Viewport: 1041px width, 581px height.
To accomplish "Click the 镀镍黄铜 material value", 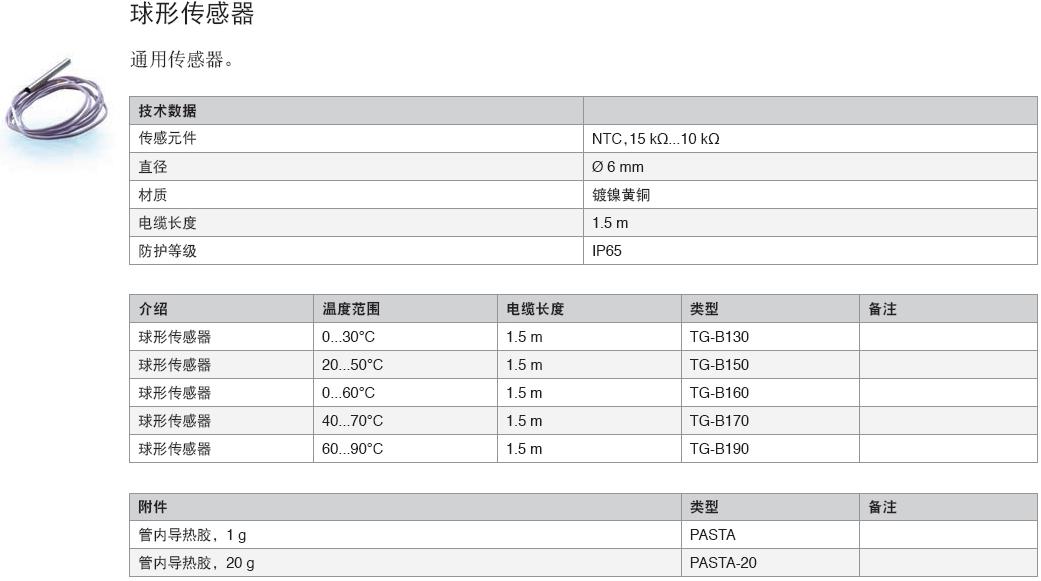I will (620, 195).
